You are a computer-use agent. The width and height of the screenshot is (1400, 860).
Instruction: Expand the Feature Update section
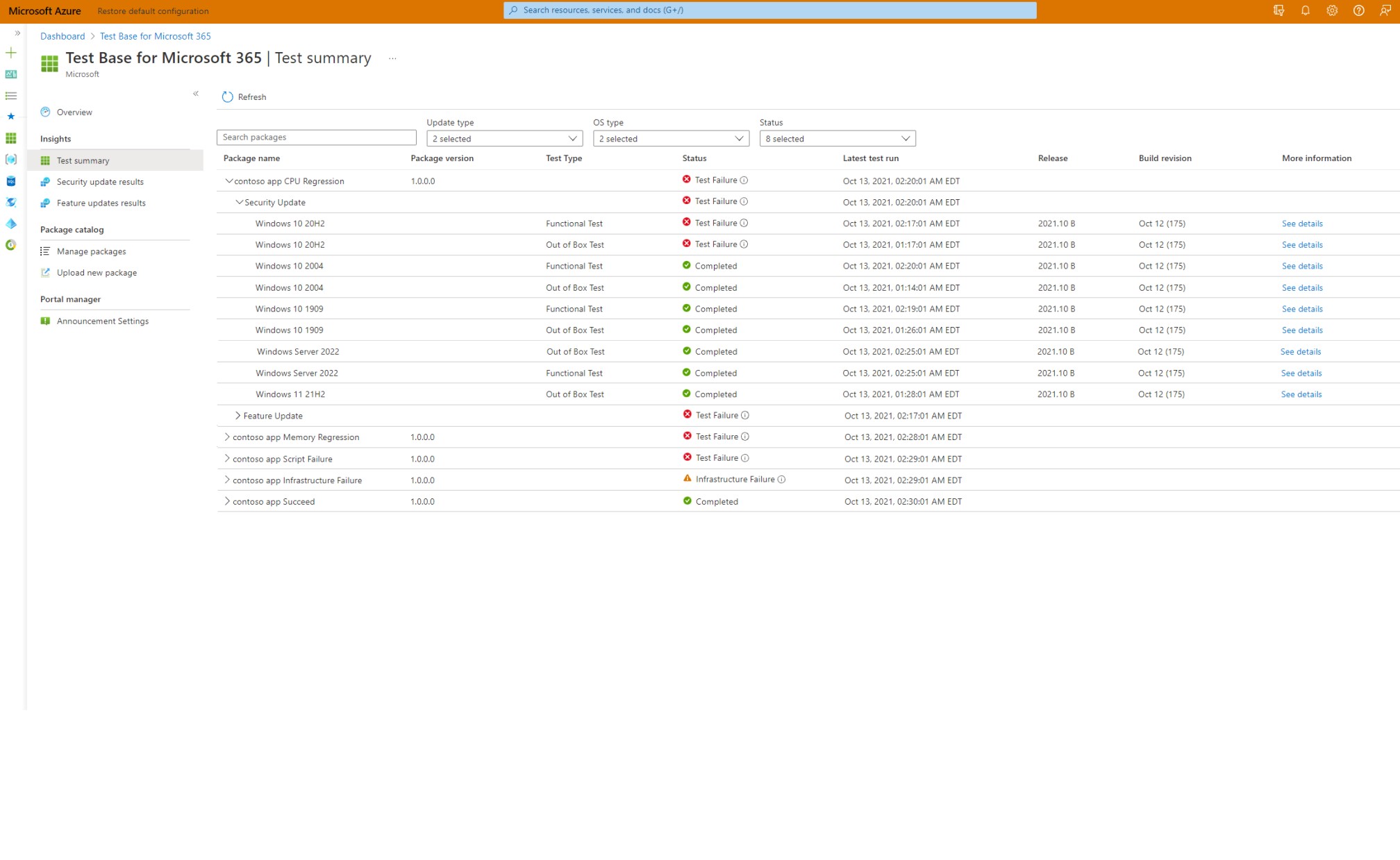[237, 415]
